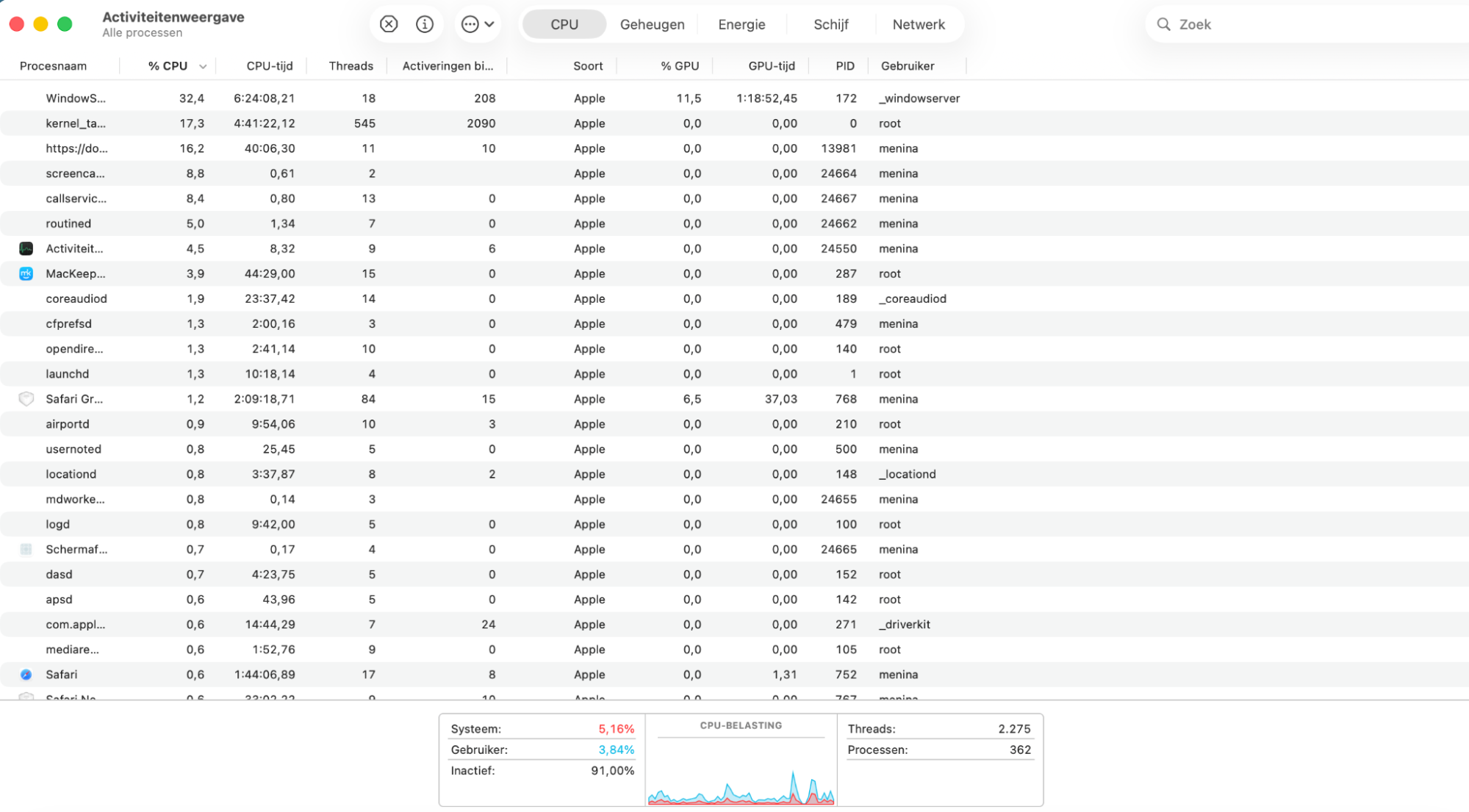The image size is (1469, 812).
Task: Open the Netwerk tab
Action: coord(919,24)
